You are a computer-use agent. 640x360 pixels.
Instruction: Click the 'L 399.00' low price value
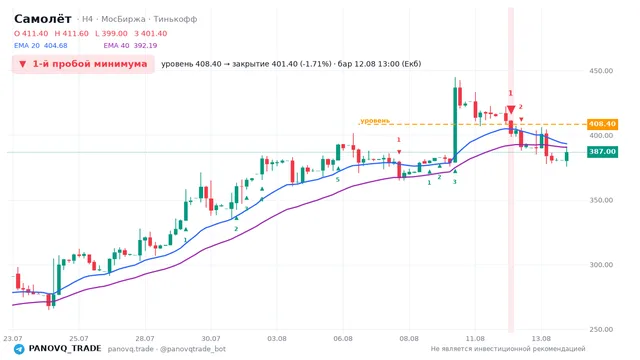coord(111,33)
